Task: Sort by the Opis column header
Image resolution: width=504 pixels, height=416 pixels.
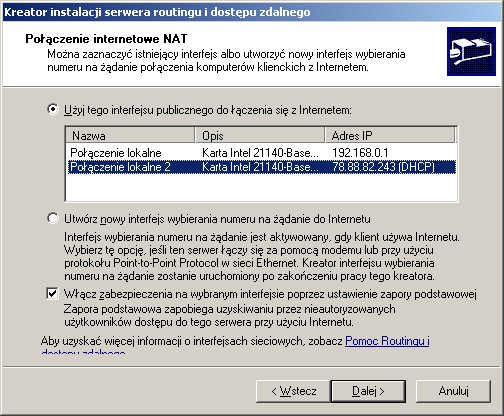Action: [260, 135]
